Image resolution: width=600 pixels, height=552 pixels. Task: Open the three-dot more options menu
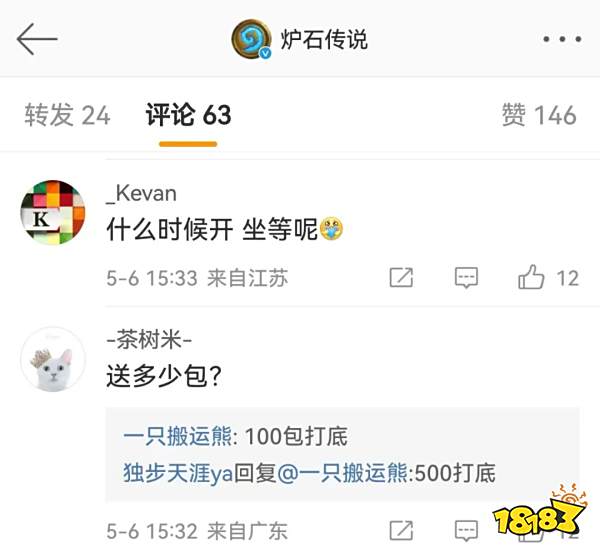562,39
